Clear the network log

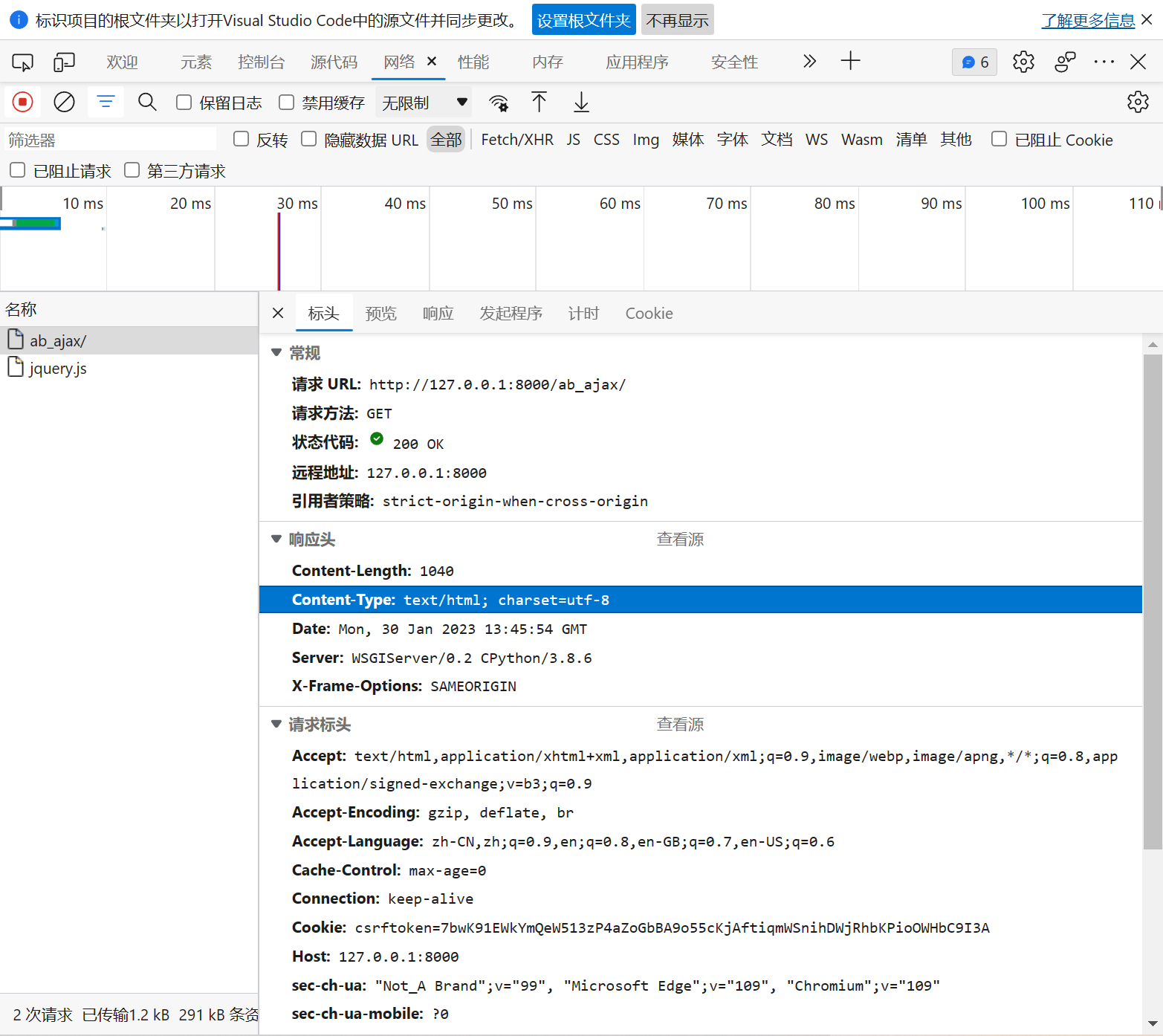(x=65, y=102)
